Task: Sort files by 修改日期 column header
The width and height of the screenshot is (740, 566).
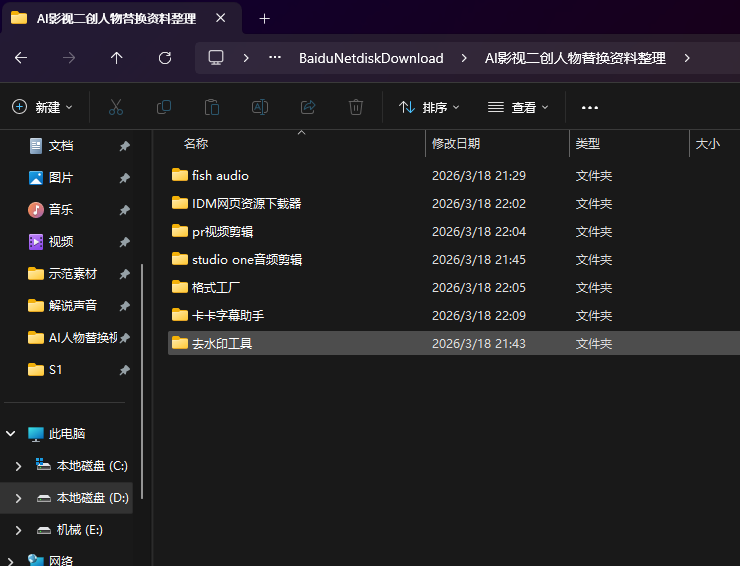Action: pos(456,144)
